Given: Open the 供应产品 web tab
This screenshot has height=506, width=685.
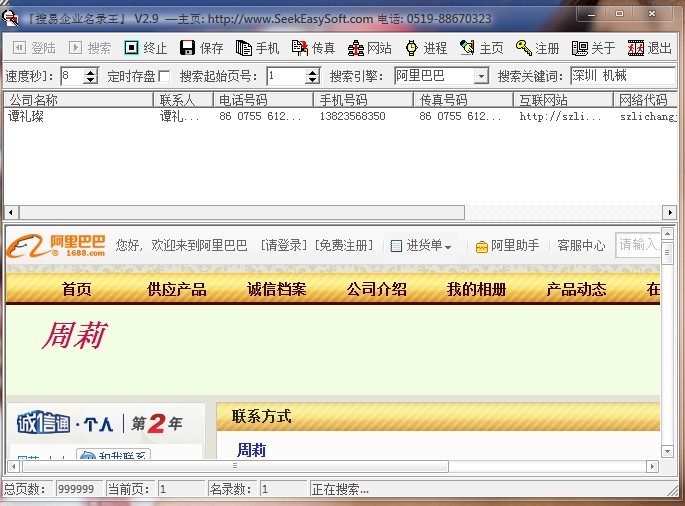Looking at the screenshot, I should [x=176, y=289].
